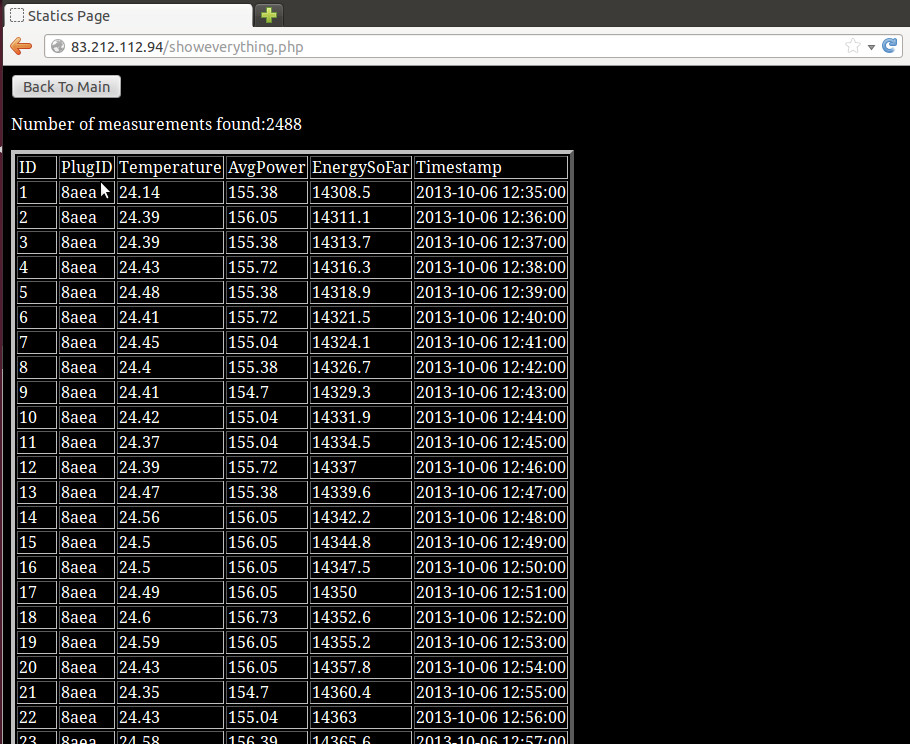Click the ID column header
Screen dimensions: 910x744
(37, 167)
